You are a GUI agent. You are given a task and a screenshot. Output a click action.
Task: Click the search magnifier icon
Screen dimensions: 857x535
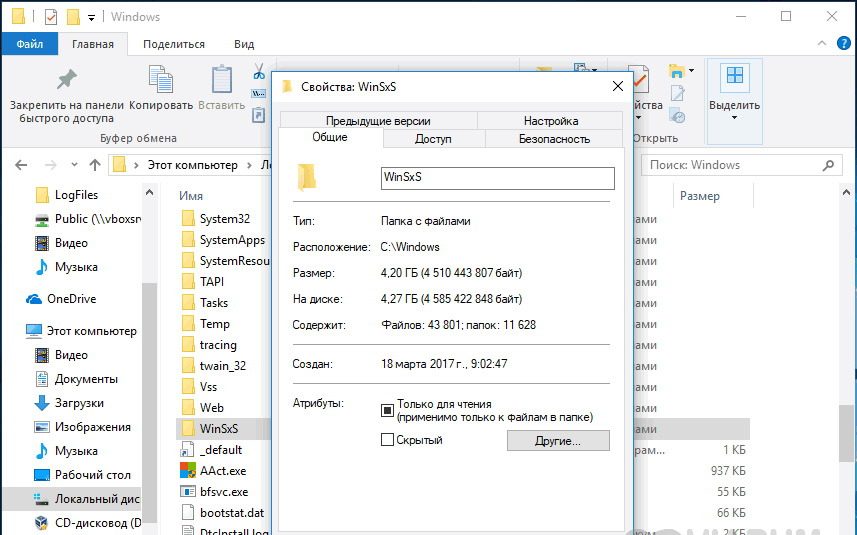[x=829, y=165]
